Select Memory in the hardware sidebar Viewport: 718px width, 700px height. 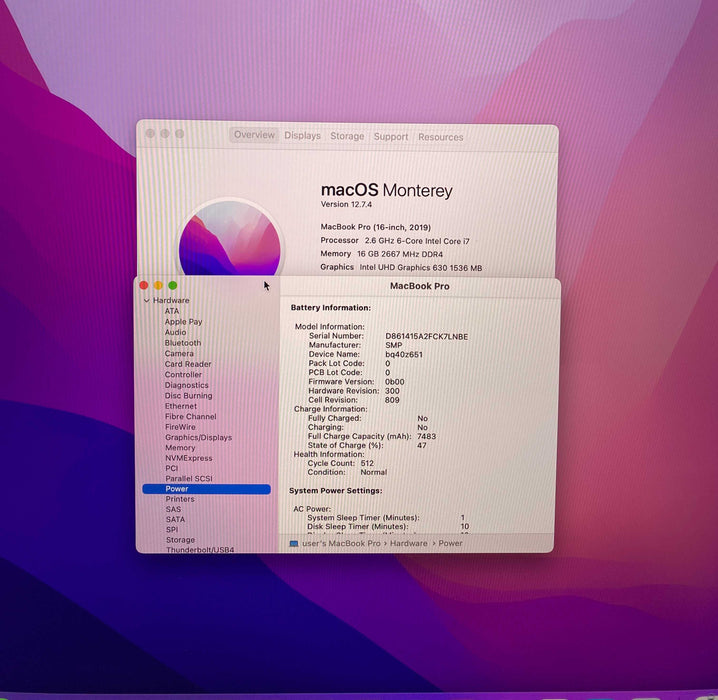coord(180,448)
